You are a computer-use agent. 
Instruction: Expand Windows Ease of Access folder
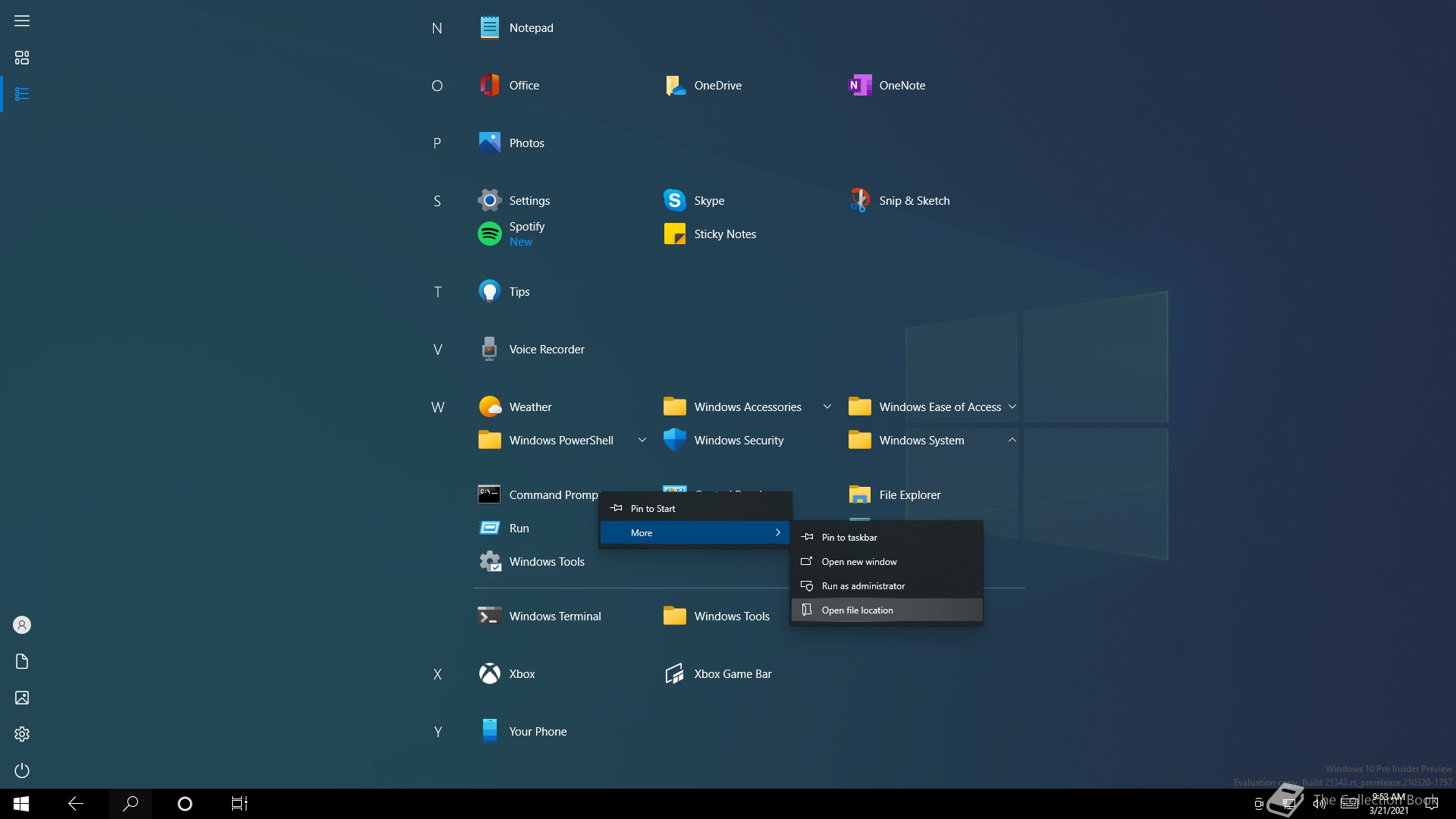tap(1012, 407)
